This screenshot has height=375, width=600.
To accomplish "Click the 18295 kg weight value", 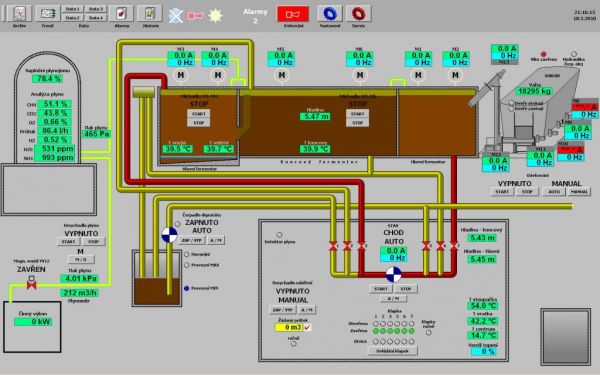I will click(x=534, y=91).
